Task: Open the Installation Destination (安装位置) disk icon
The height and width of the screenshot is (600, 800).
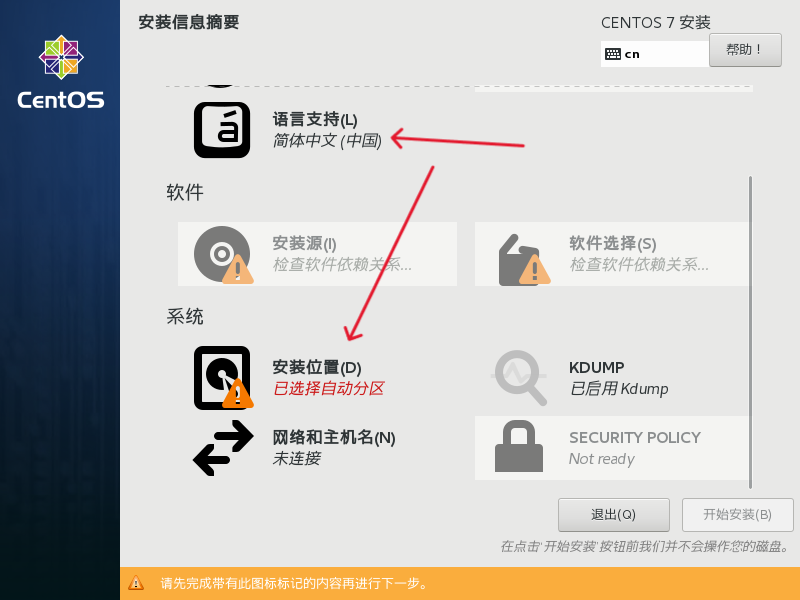Action: 223,378
